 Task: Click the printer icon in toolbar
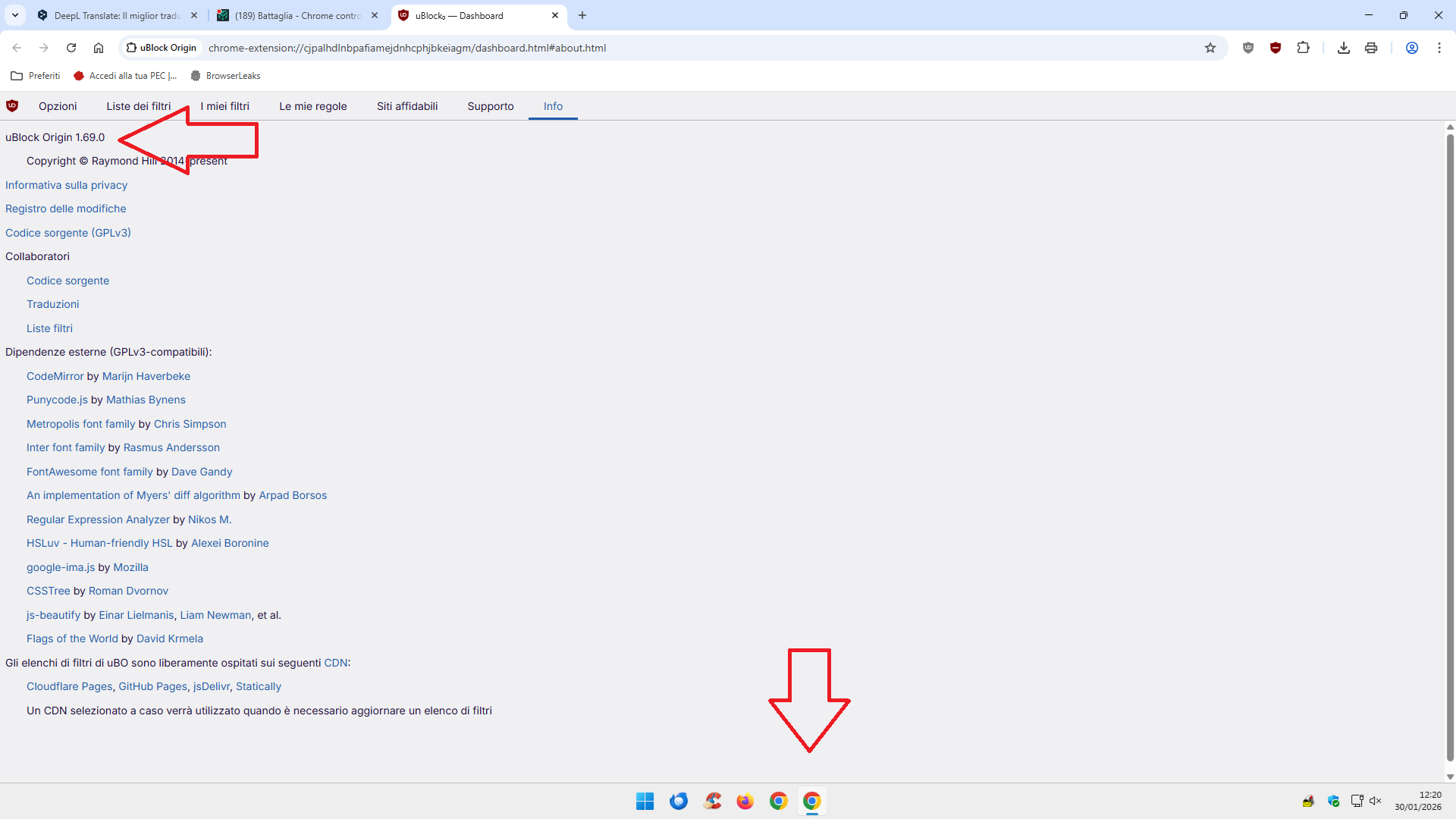click(x=1371, y=48)
